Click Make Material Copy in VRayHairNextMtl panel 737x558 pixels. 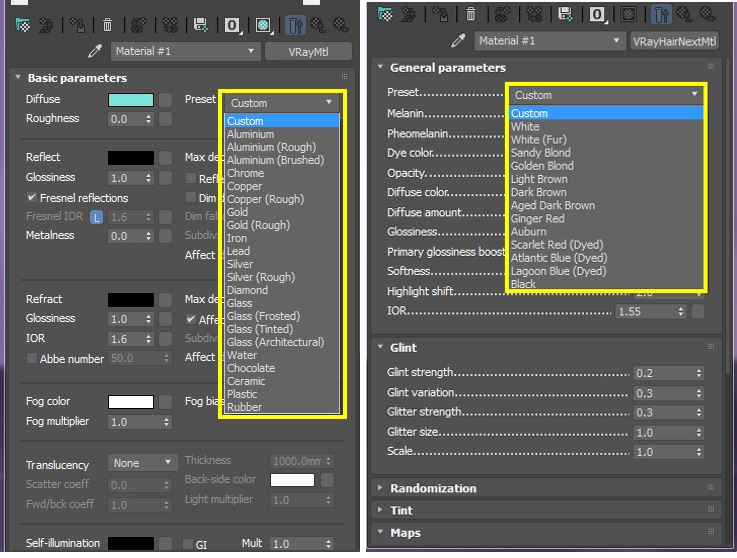coord(502,15)
